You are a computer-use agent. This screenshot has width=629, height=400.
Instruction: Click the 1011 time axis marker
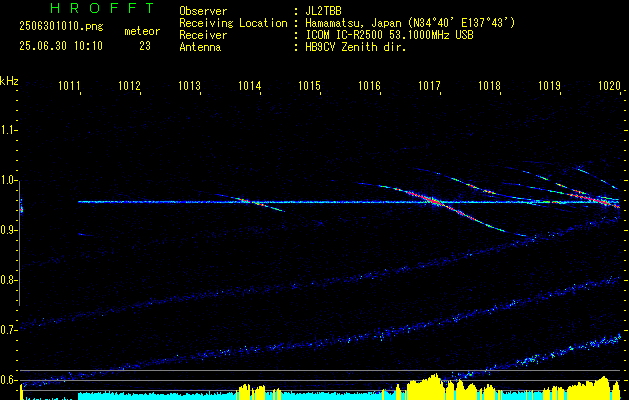(x=69, y=86)
